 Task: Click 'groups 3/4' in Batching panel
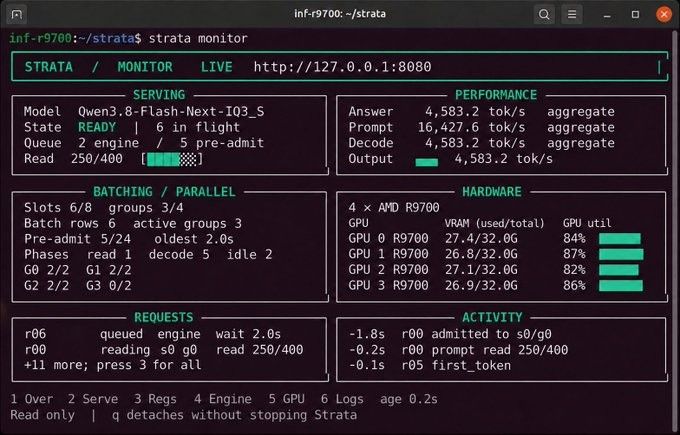coord(146,208)
